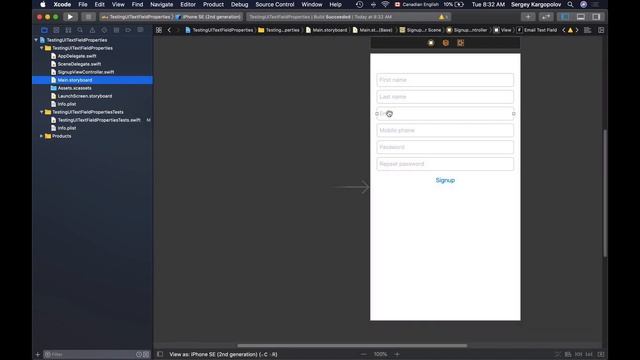Open the Product menu
The image size is (640, 360).
coord(213,4)
